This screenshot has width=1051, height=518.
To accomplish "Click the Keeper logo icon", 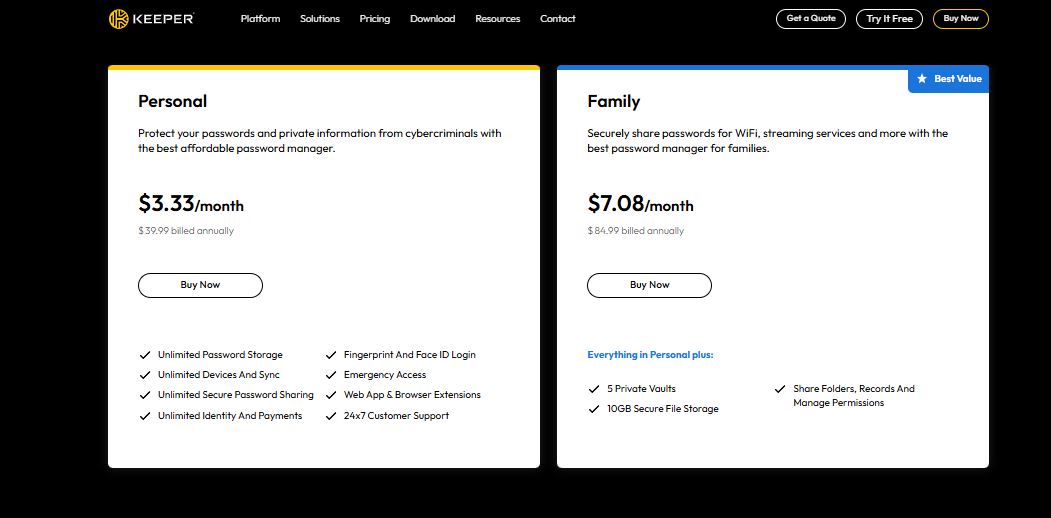I will point(119,19).
